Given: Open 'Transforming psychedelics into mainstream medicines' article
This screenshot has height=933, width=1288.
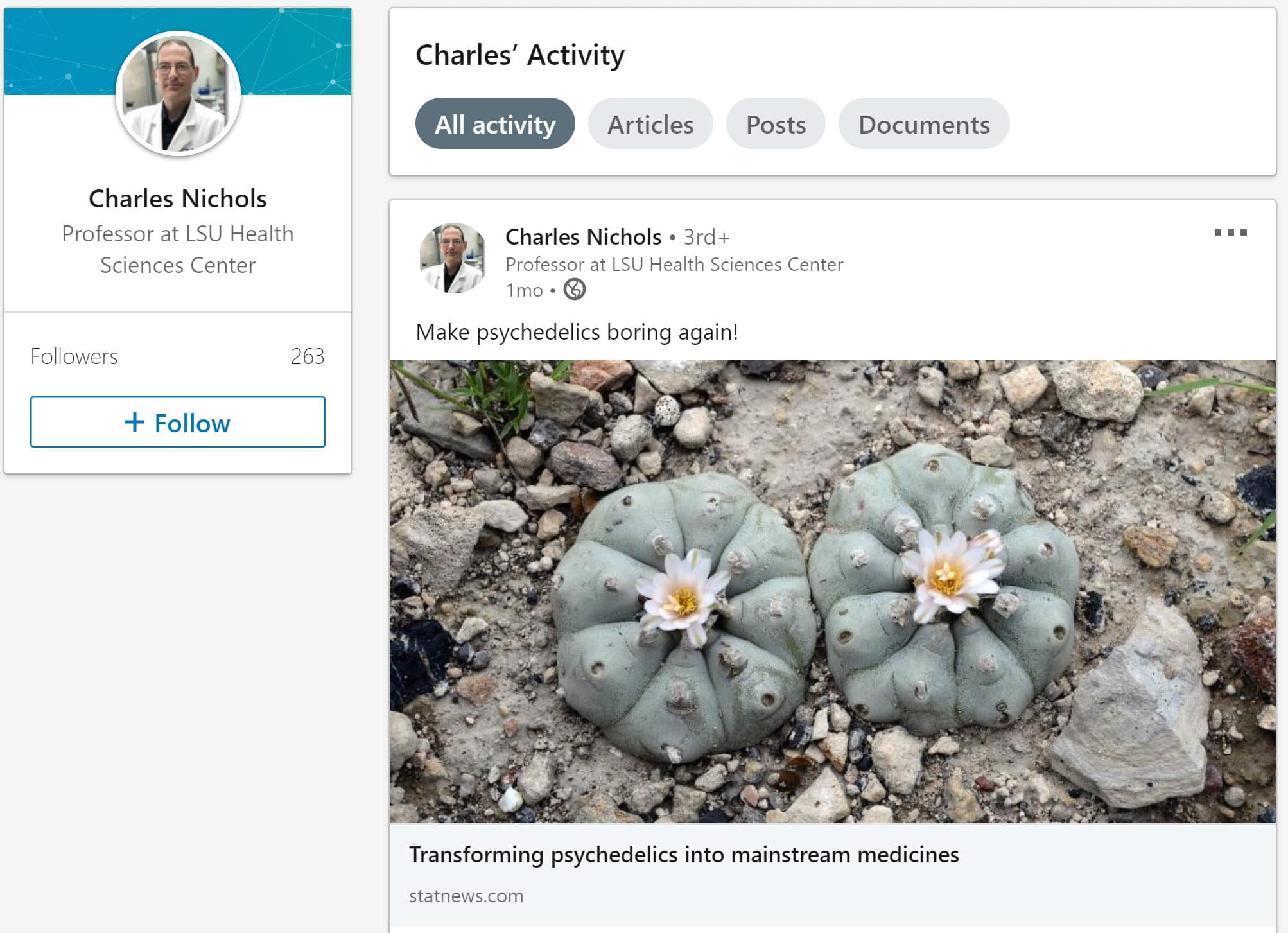Looking at the screenshot, I should click(x=684, y=855).
